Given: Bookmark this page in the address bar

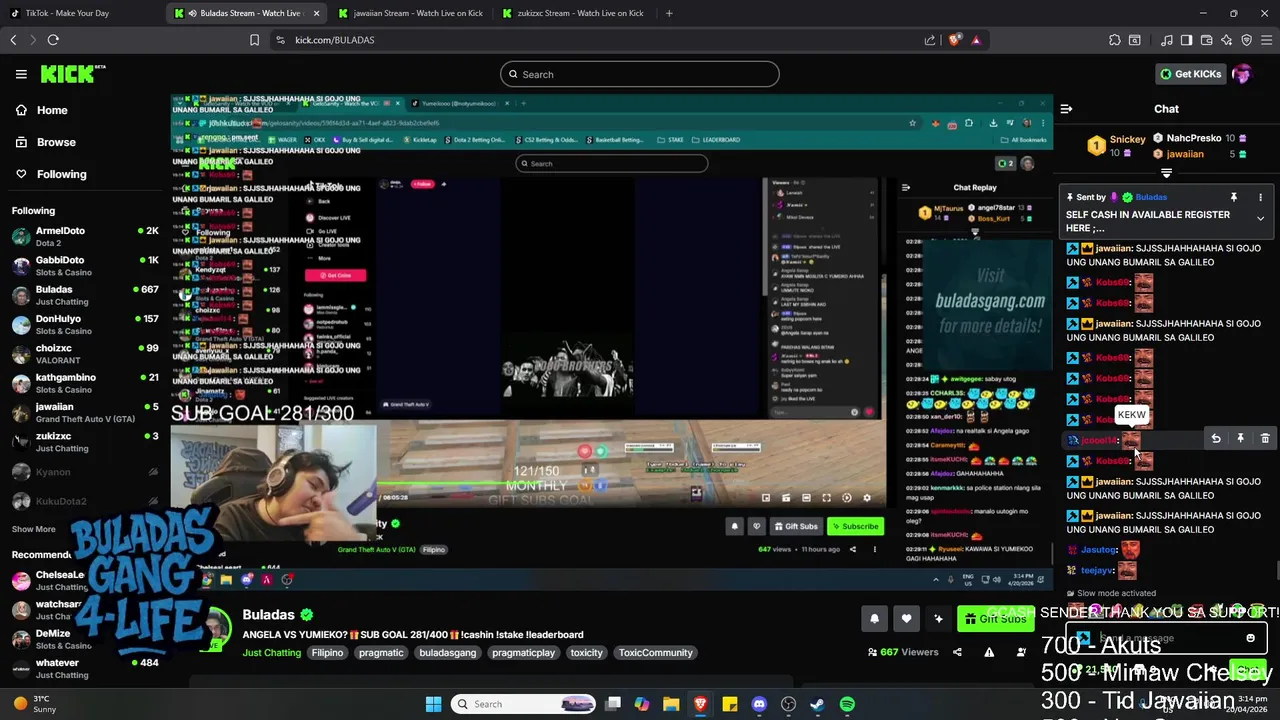Looking at the screenshot, I should 254,40.
